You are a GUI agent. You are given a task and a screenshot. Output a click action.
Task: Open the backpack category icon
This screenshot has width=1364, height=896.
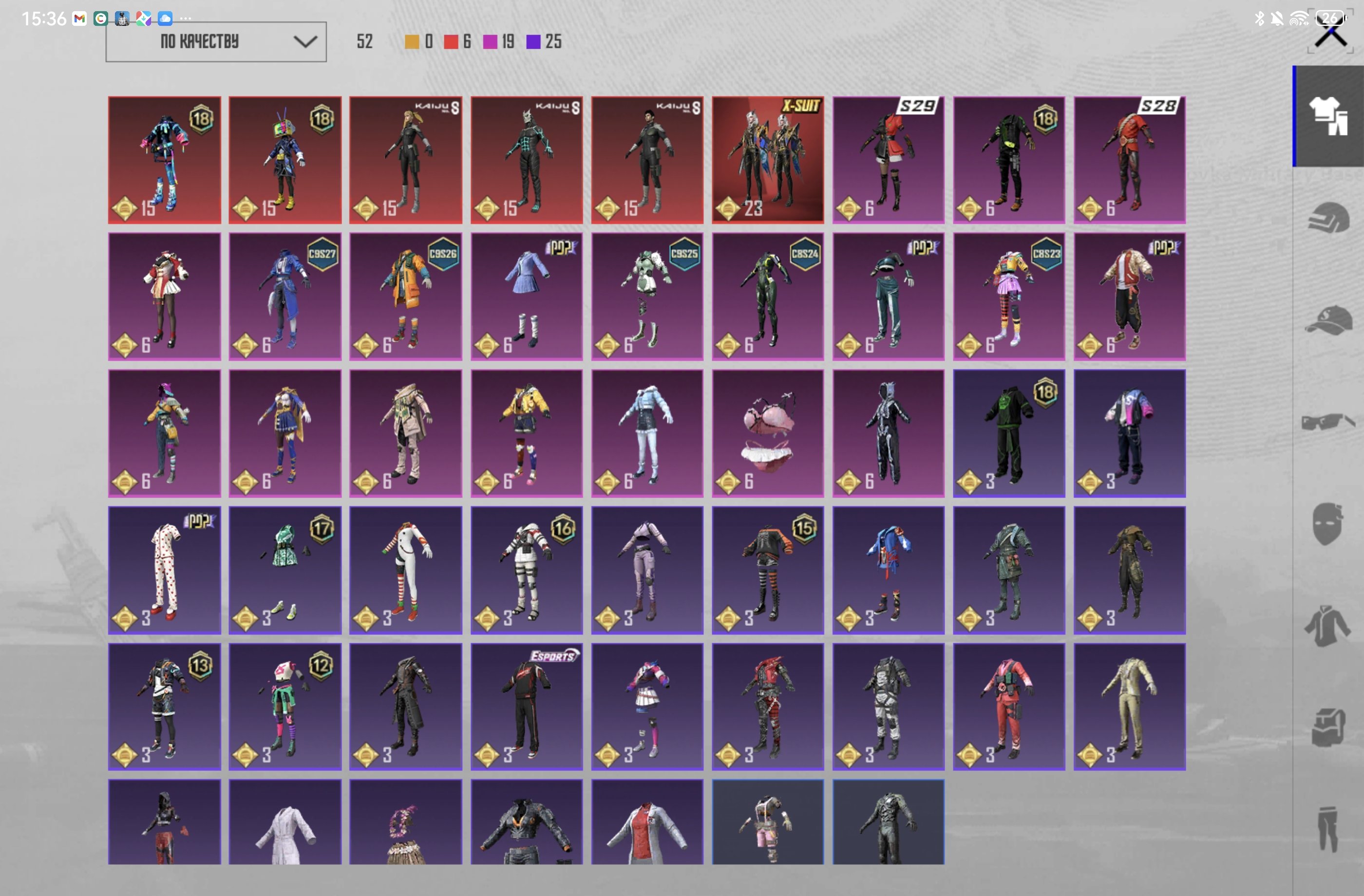pos(1328,727)
